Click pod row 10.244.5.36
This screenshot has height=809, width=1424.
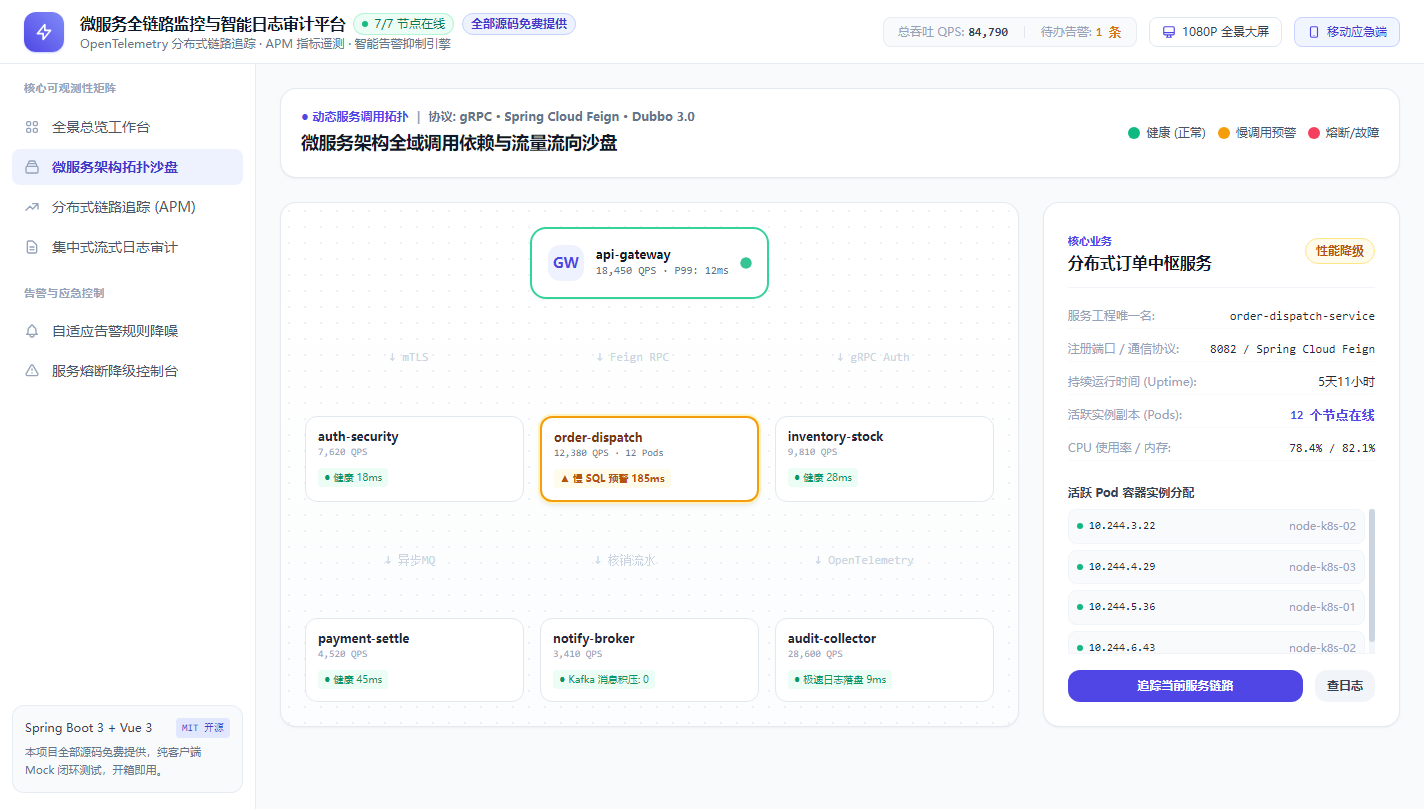[1216, 607]
